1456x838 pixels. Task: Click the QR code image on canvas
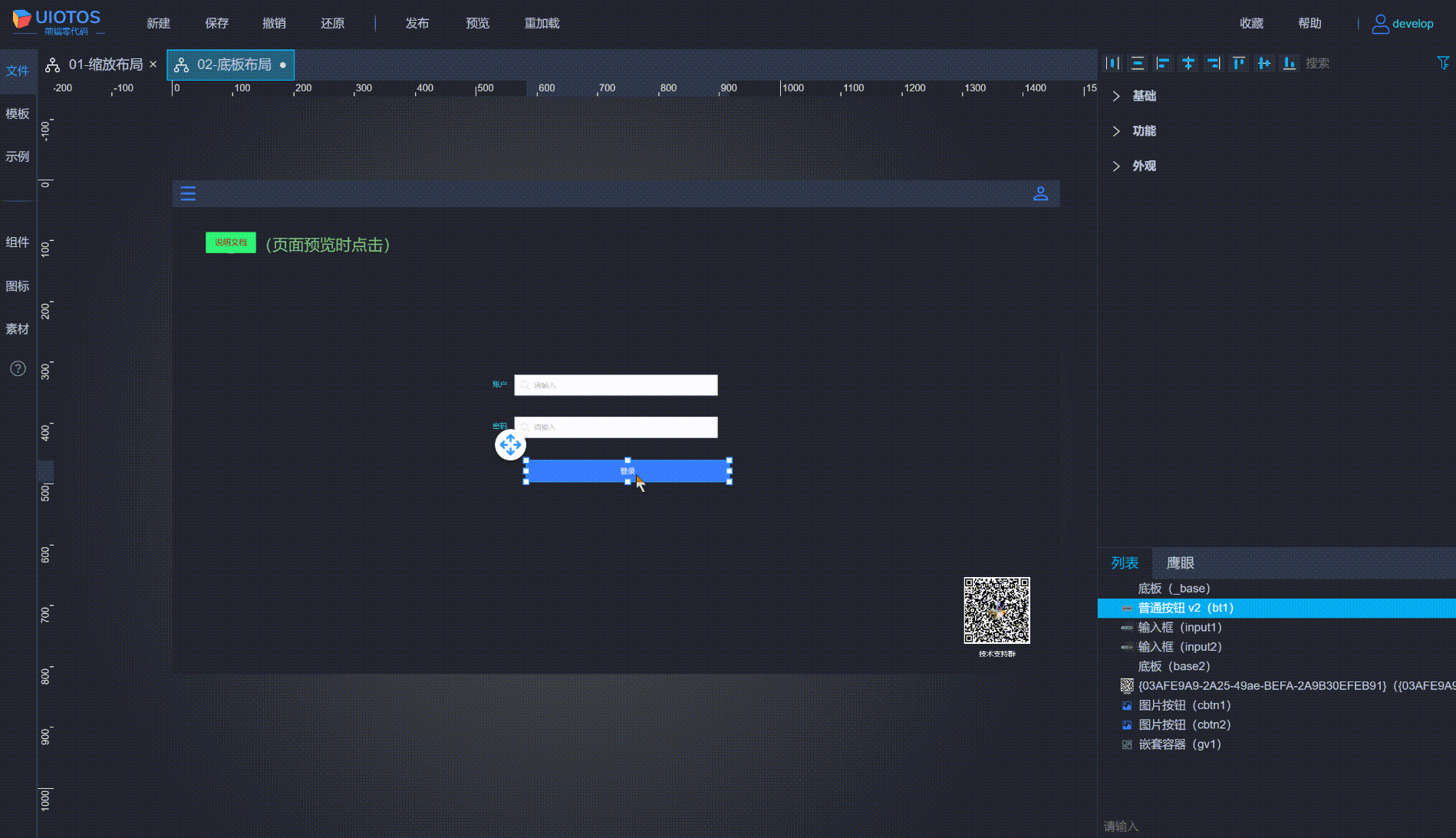(997, 611)
